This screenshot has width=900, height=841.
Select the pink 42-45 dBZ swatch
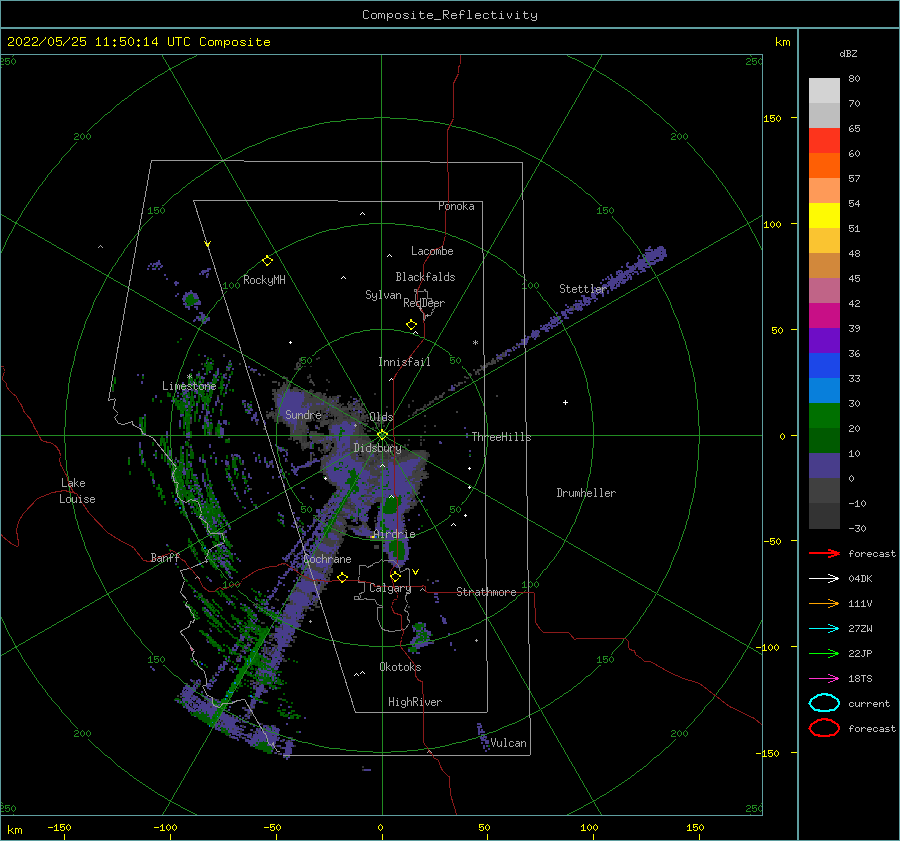pyautogui.click(x=824, y=291)
